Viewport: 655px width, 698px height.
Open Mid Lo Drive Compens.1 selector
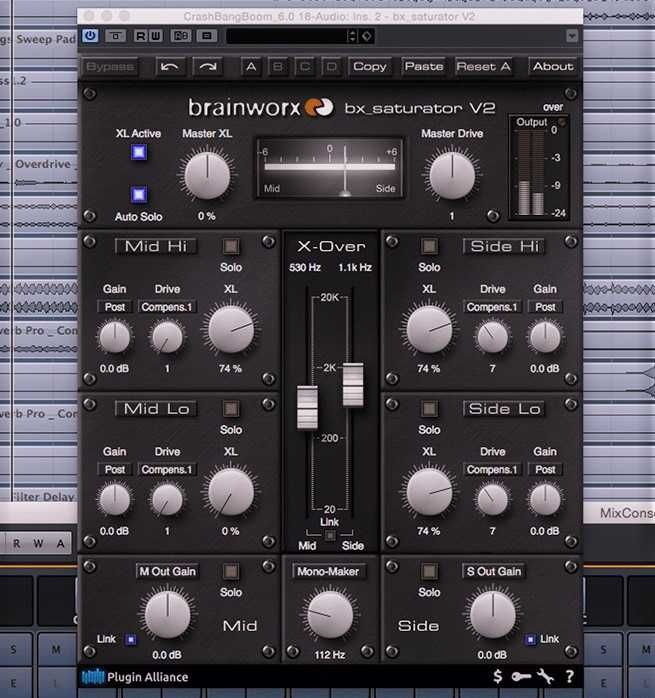point(167,470)
